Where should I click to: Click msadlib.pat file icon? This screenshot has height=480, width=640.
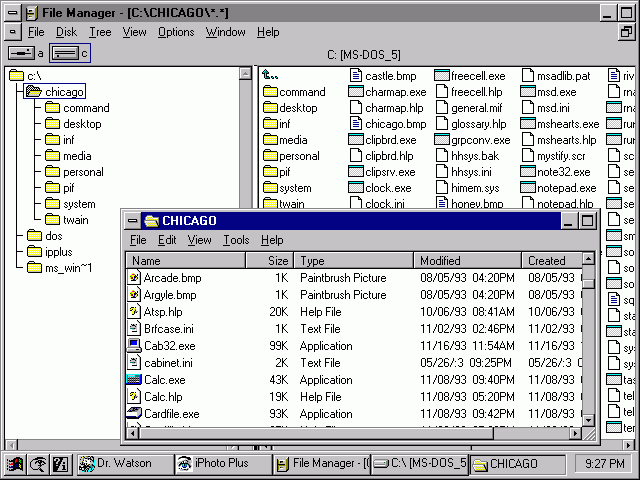click(x=528, y=76)
